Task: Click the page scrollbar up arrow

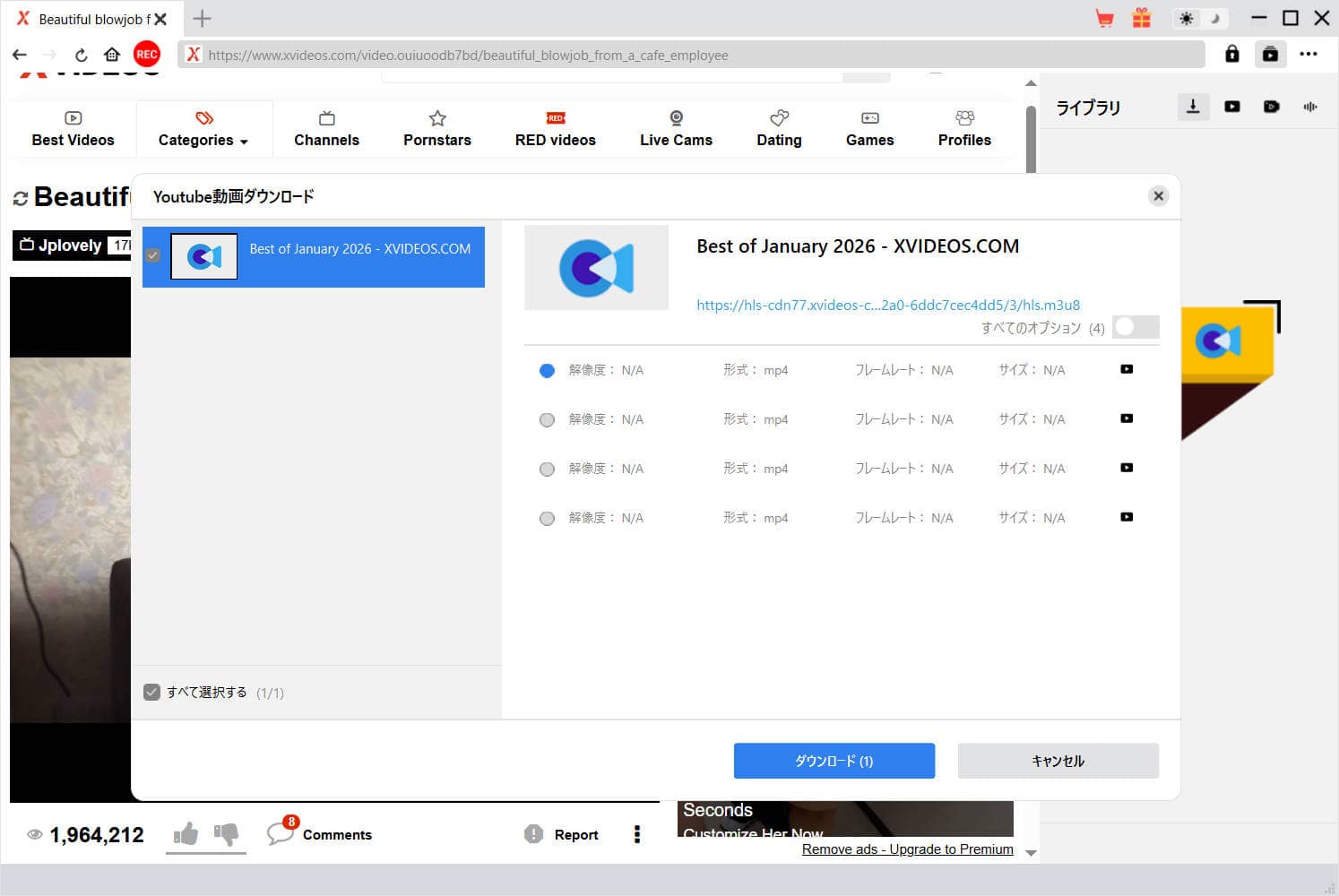Action: [1031, 83]
